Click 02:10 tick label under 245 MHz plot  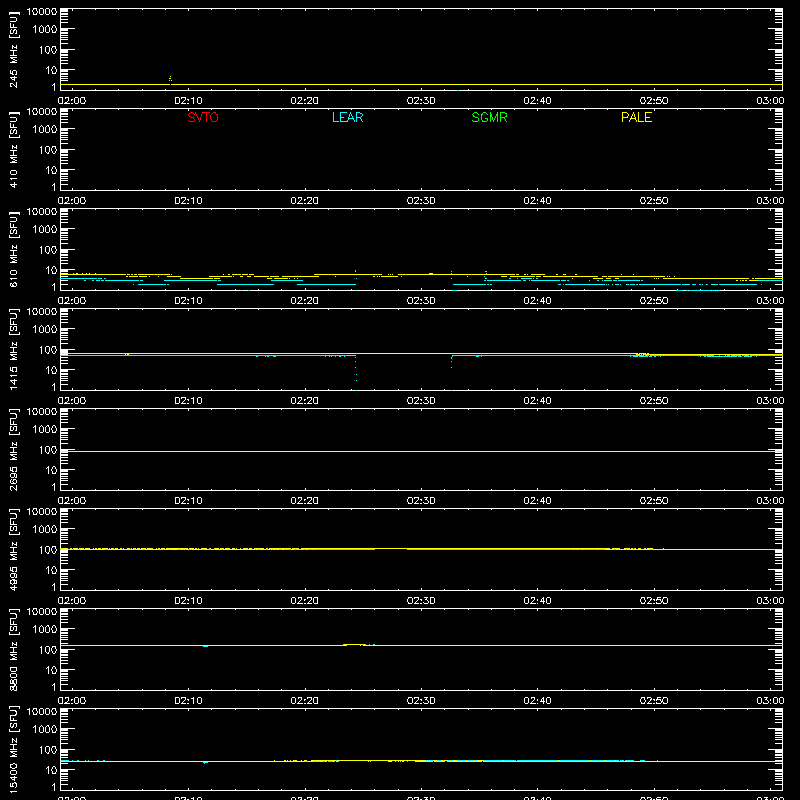click(x=188, y=101)
